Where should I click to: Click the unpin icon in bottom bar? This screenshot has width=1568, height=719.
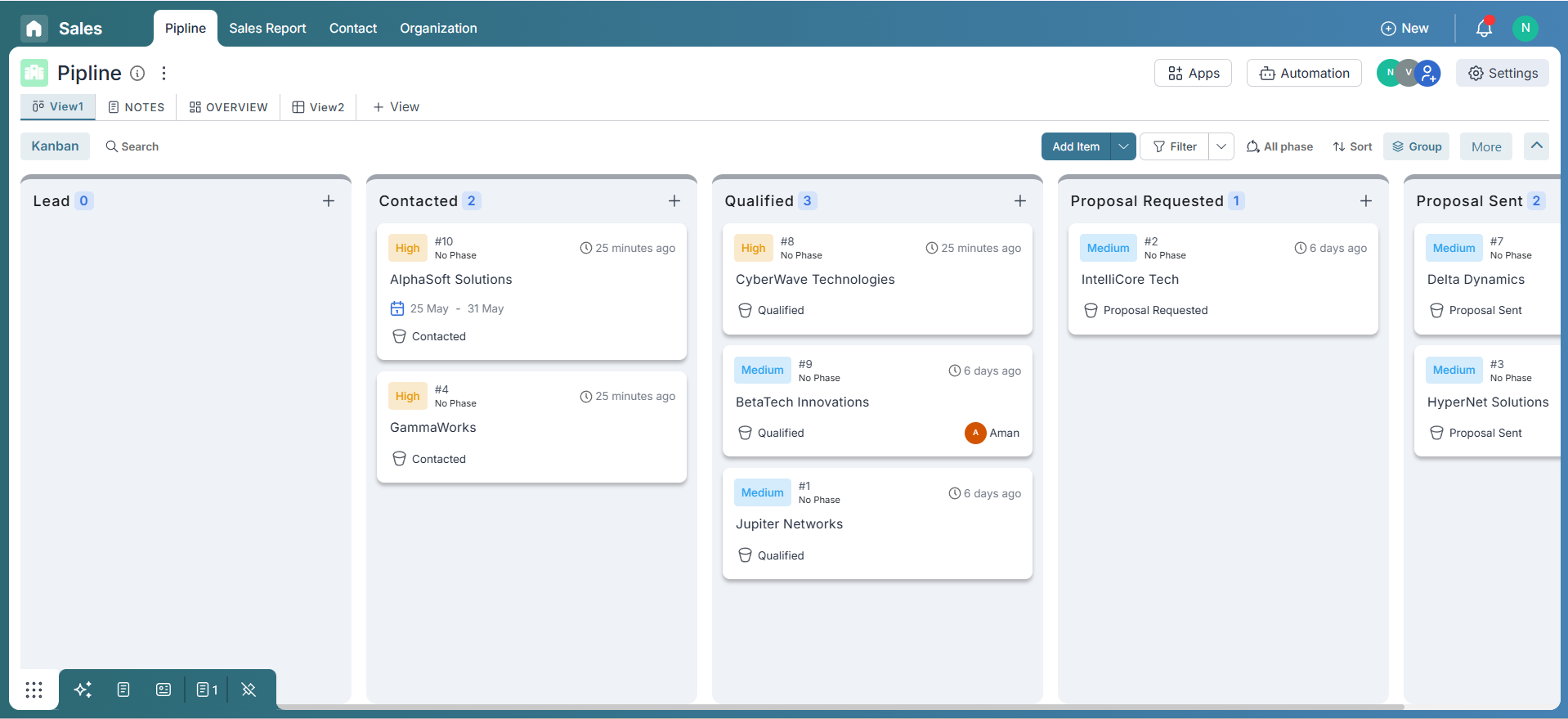pyautogui.click(x=249, y=690)
